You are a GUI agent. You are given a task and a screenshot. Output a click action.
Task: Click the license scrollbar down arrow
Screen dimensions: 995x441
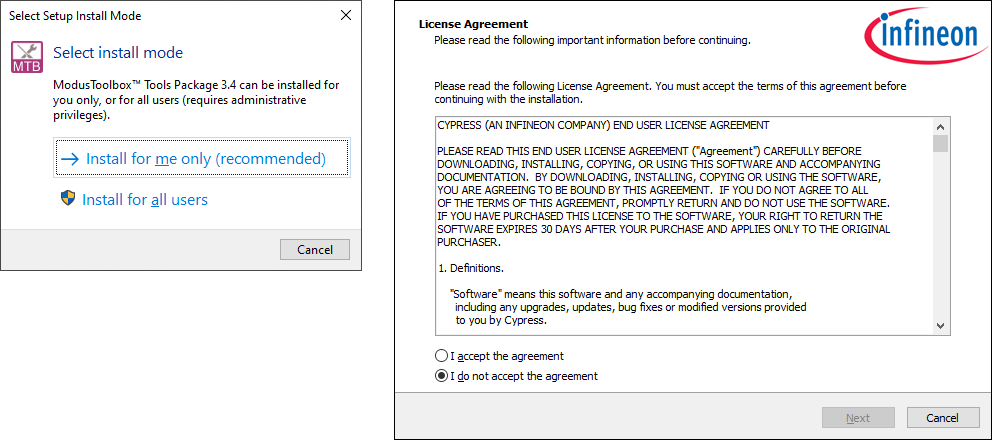940,325
